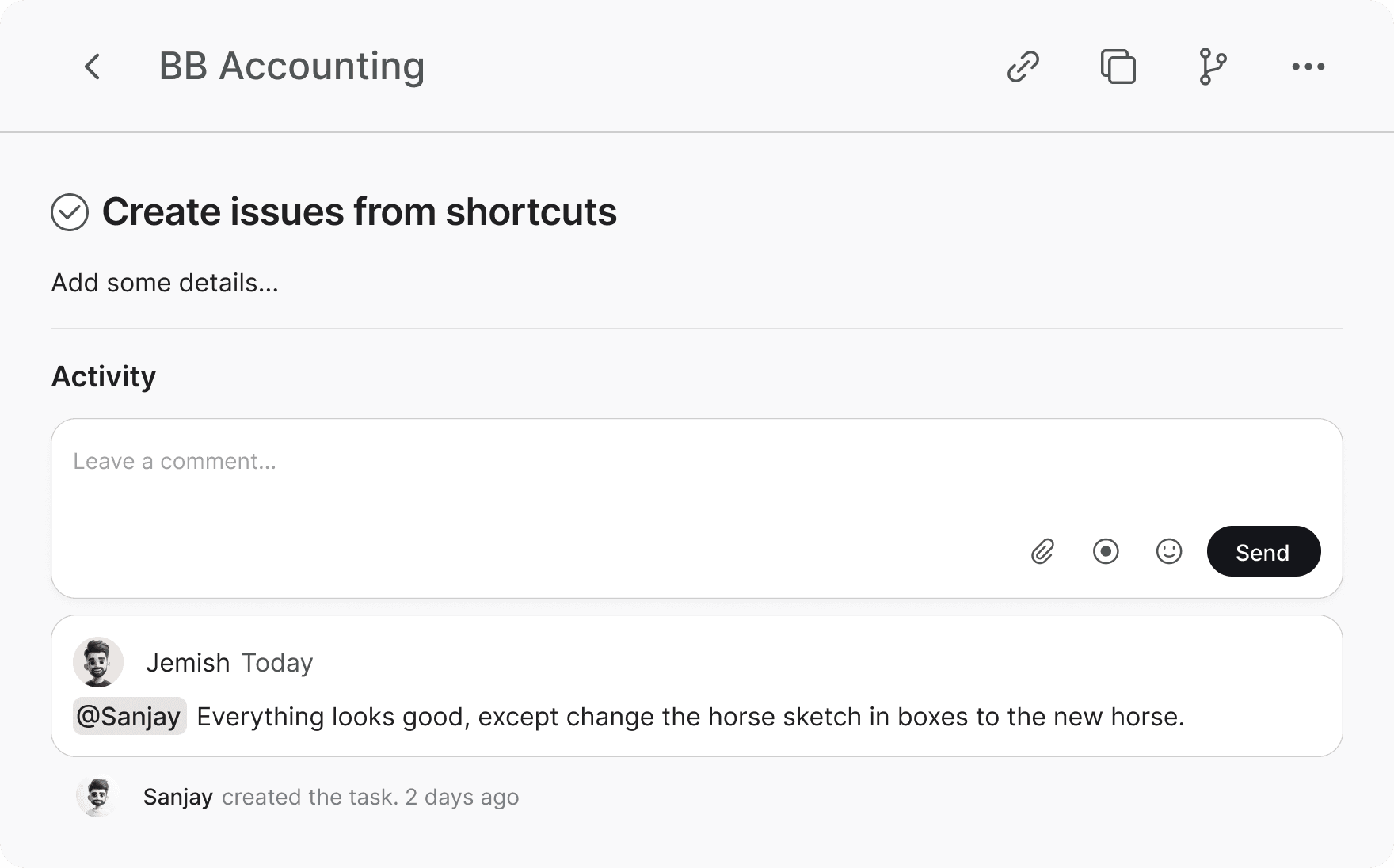Image resolution: width=1394 pixels, height=868 pixels.
Task: Toggle the task completion checkmark circle
Action: pos(70,212)
